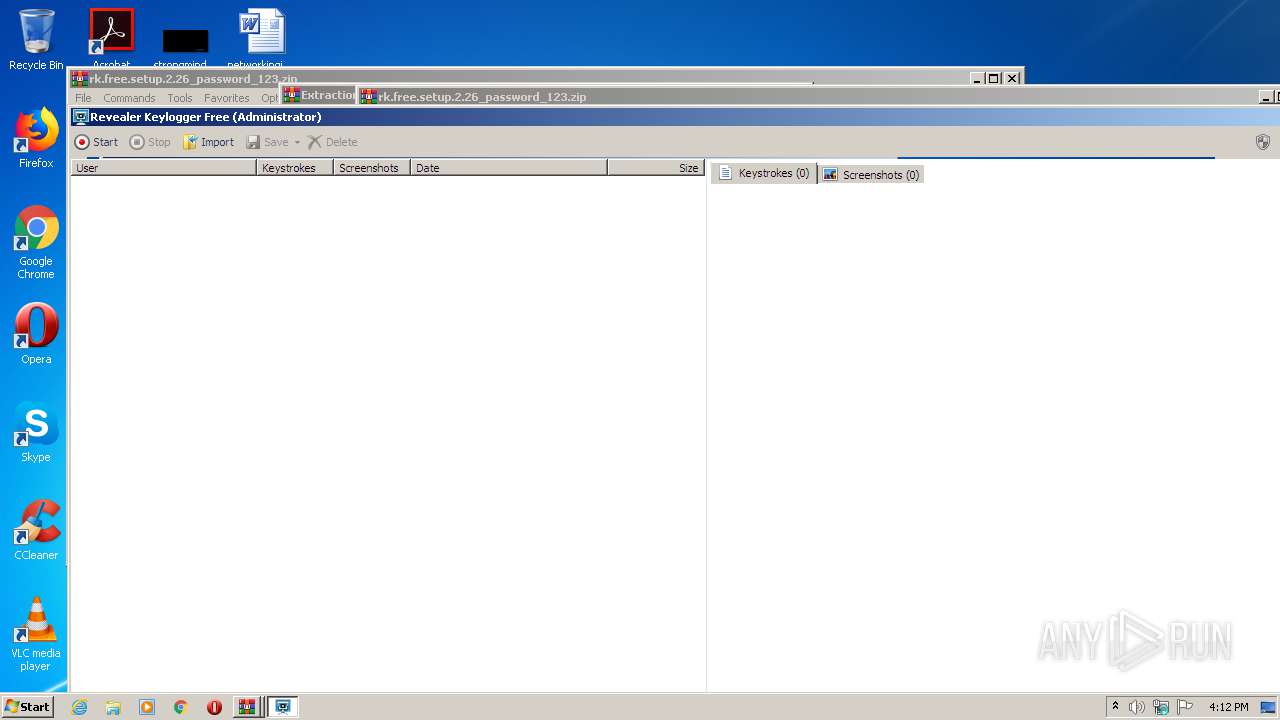Open Chrome from the taskbar
1280x720 pixels.
pos(181,707)
